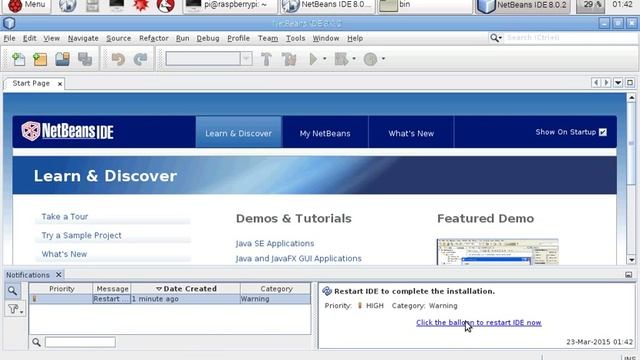Open Try a Sample Project link

81,235
